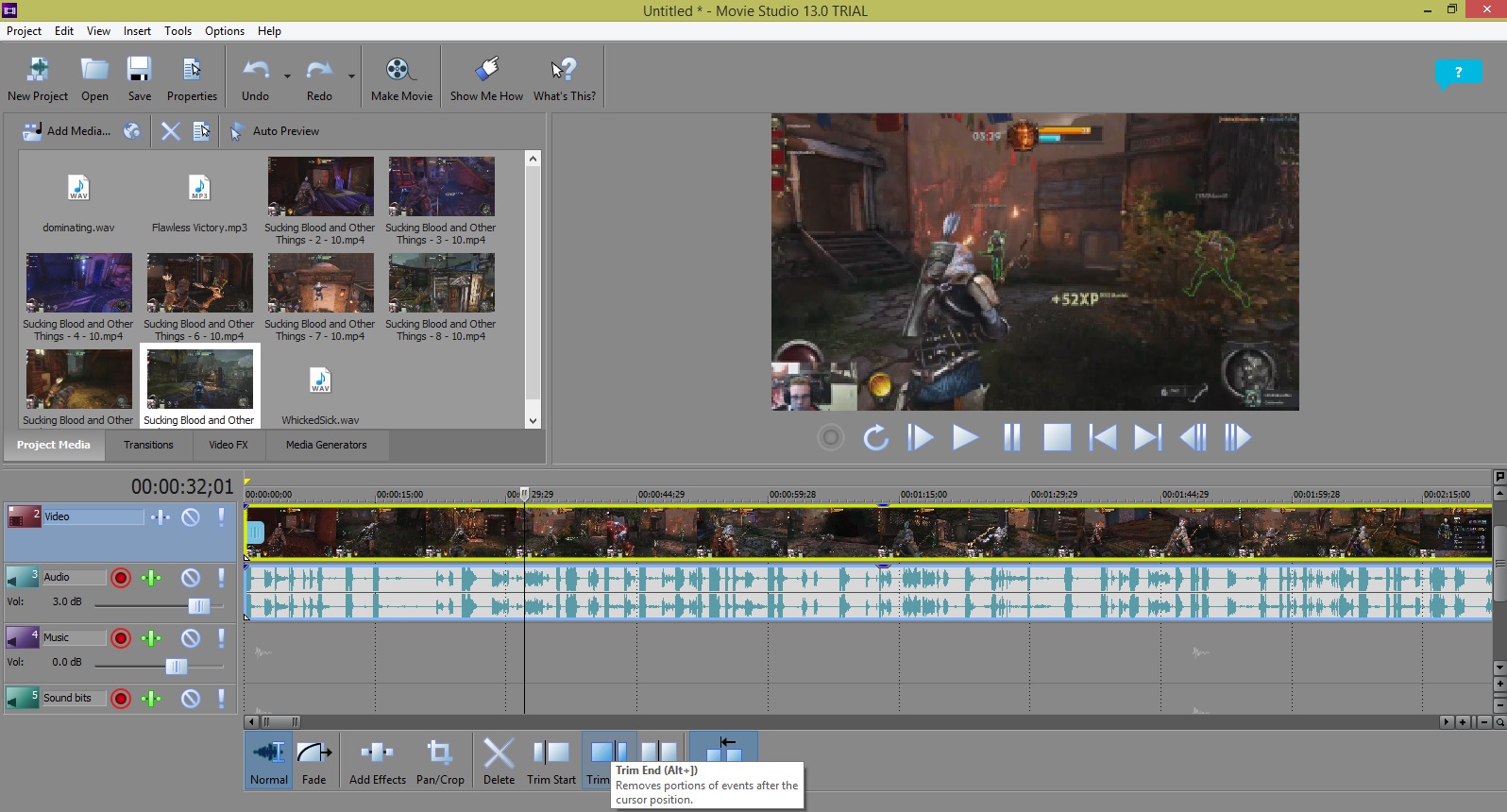Screen dimensions: 1507x812
Task: Click Get Media from the Web icon
Action: pyautogui.click(x=132, y=131)
